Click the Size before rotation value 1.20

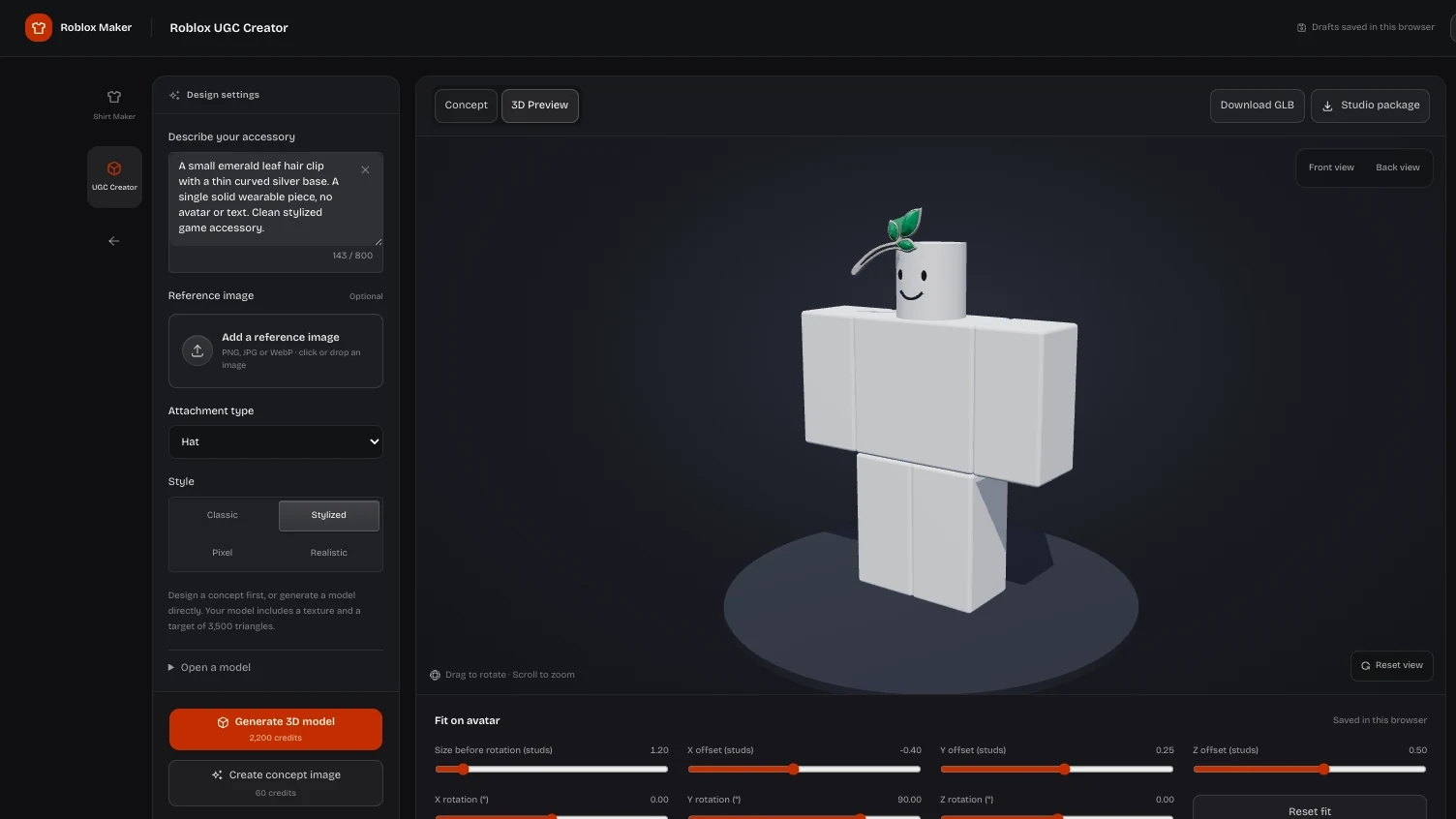[659, 750]
